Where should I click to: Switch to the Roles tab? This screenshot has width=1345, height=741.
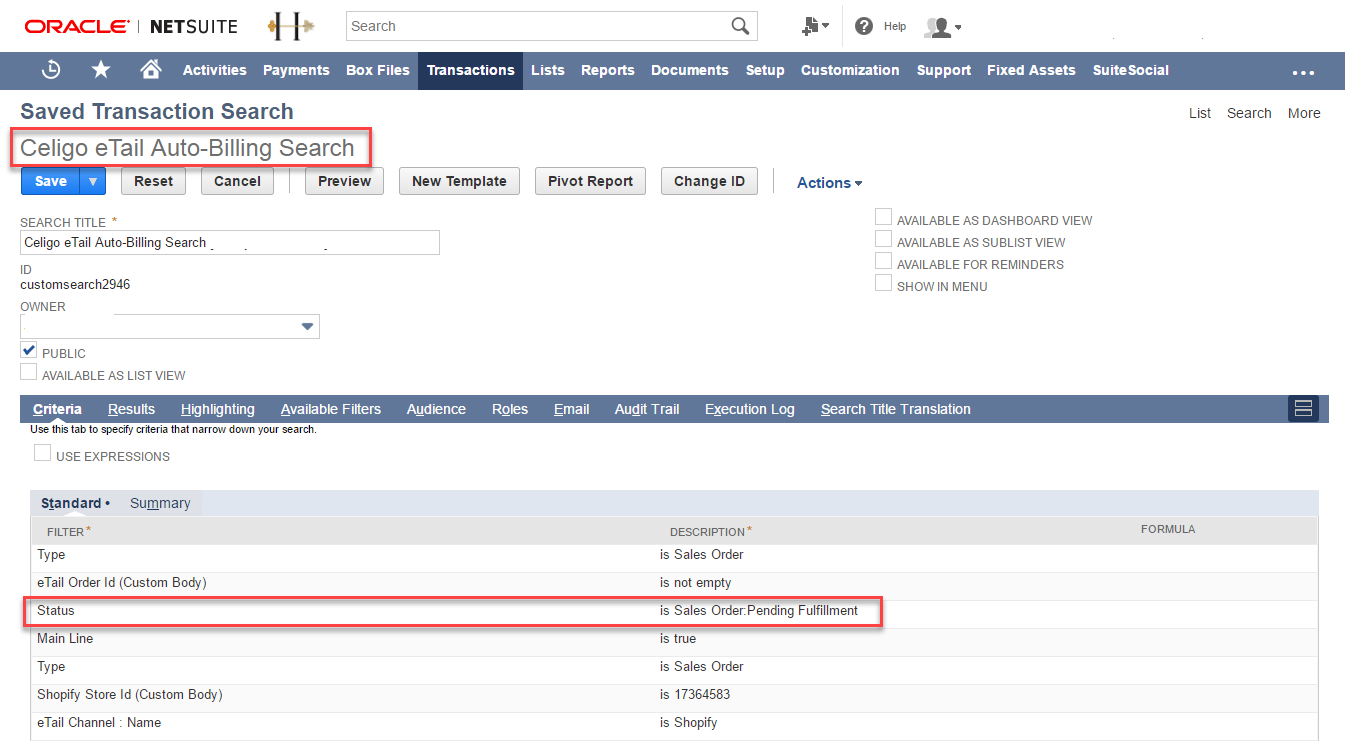tap(510, 409)
